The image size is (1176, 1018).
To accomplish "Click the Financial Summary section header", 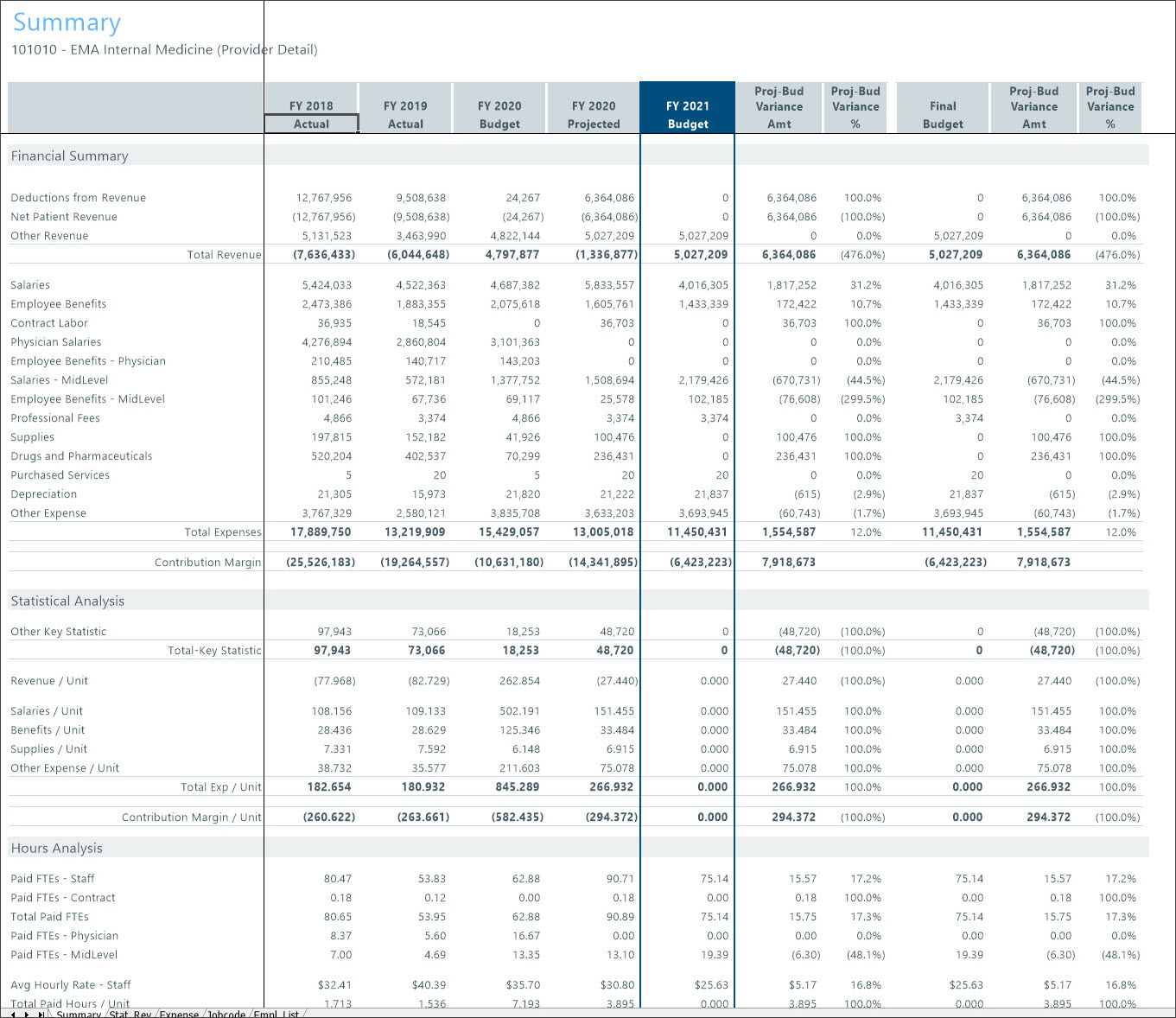I will click(x=70, y=156).
